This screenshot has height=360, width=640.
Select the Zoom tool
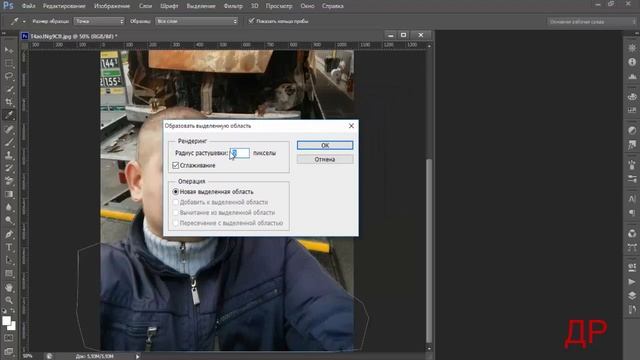pyautogui.click(x=9, y=300)
